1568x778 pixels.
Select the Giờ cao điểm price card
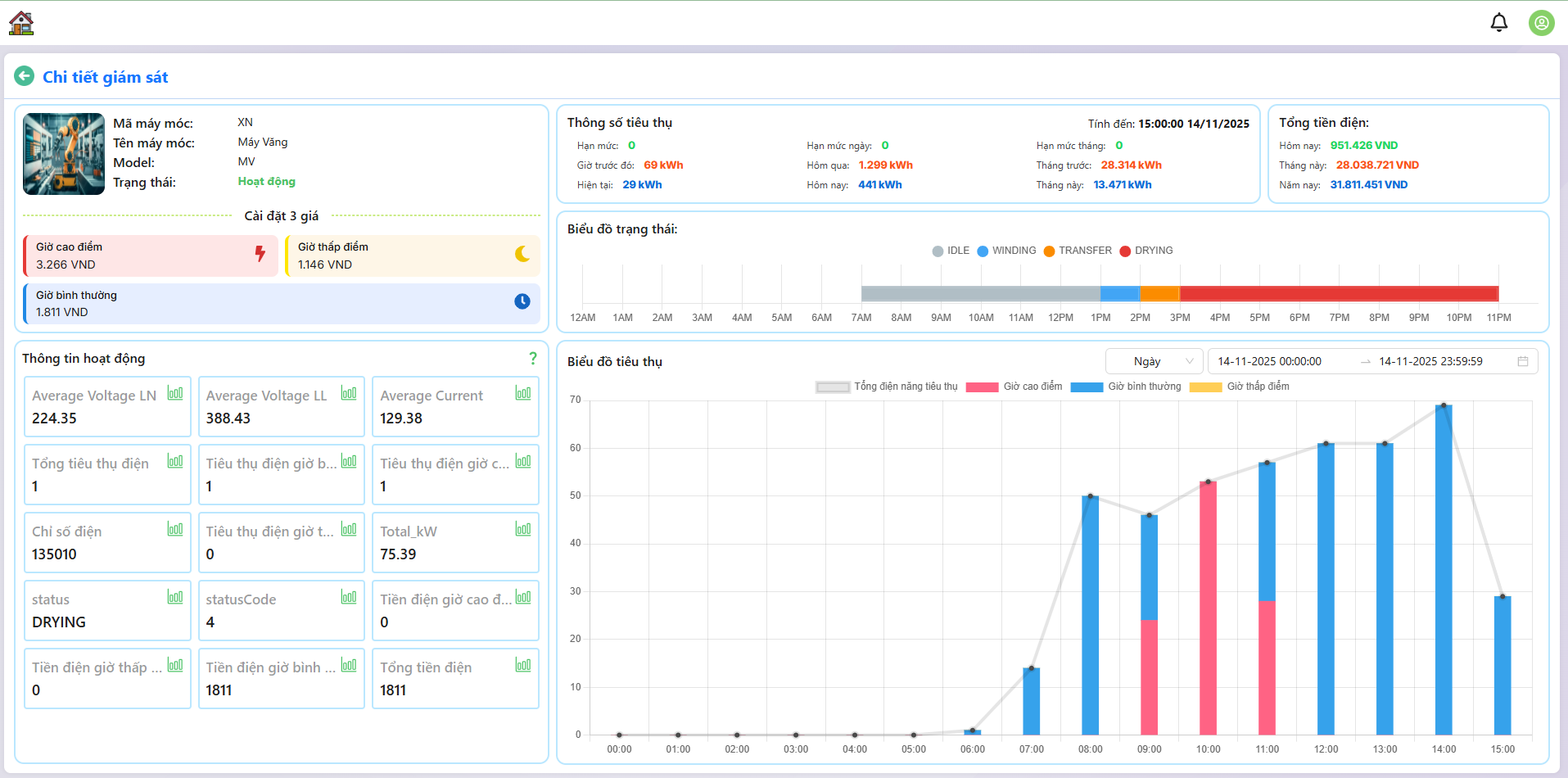tap(151, 256)
